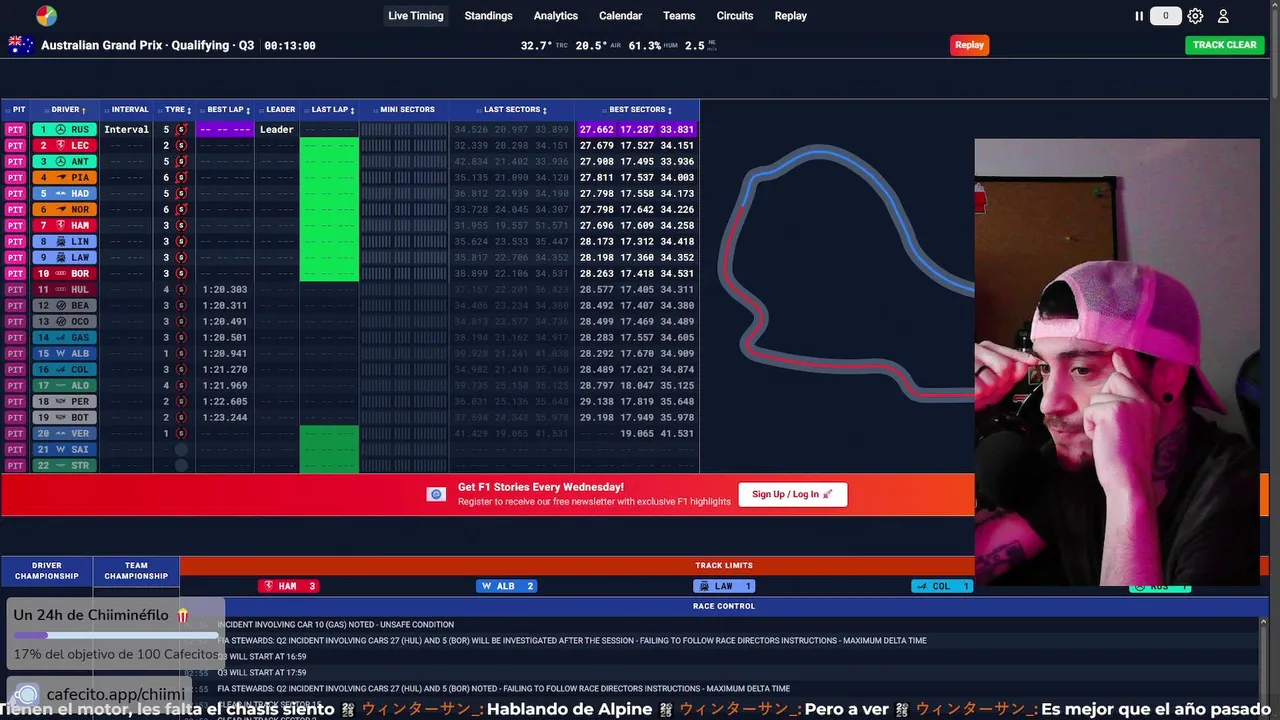Go to the Teams page

pyautogui.click(x=679, y=16)
